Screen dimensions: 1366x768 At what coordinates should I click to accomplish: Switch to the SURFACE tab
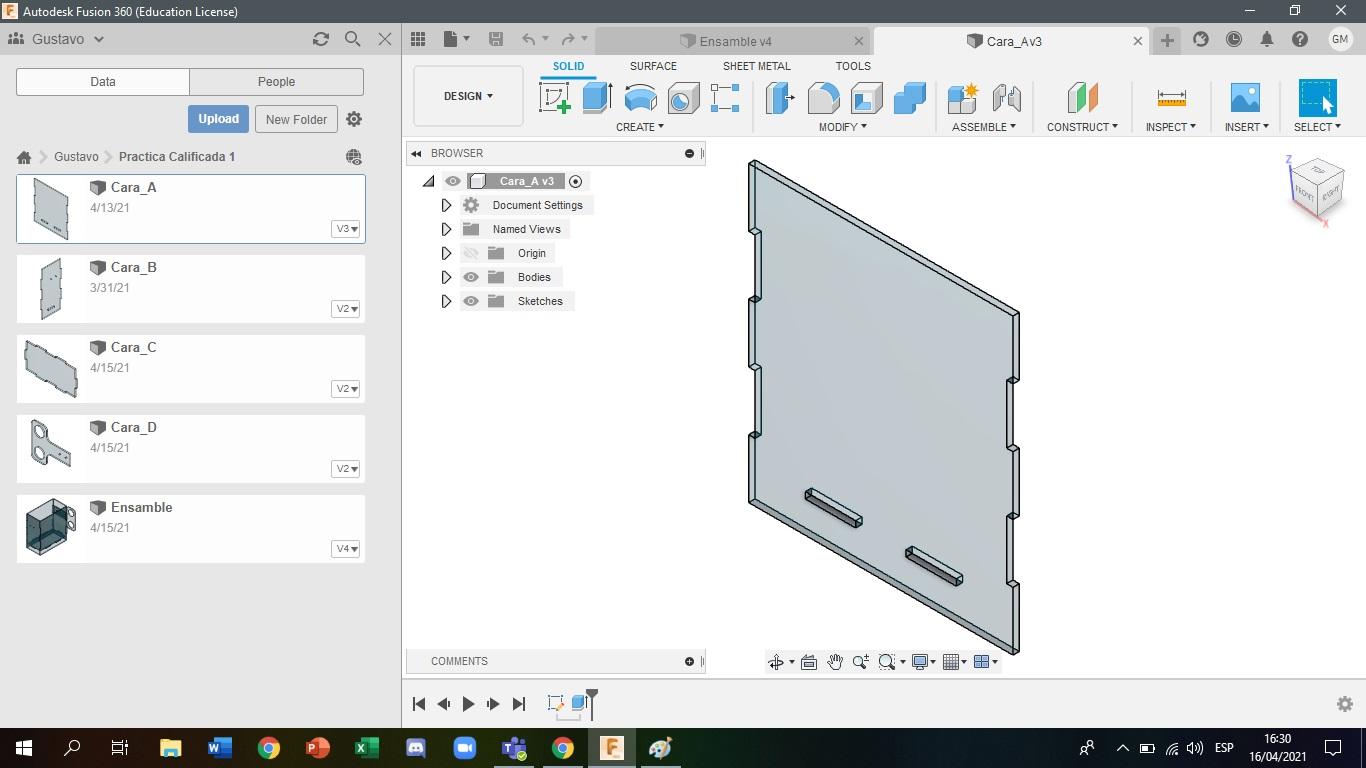point(653,66)
